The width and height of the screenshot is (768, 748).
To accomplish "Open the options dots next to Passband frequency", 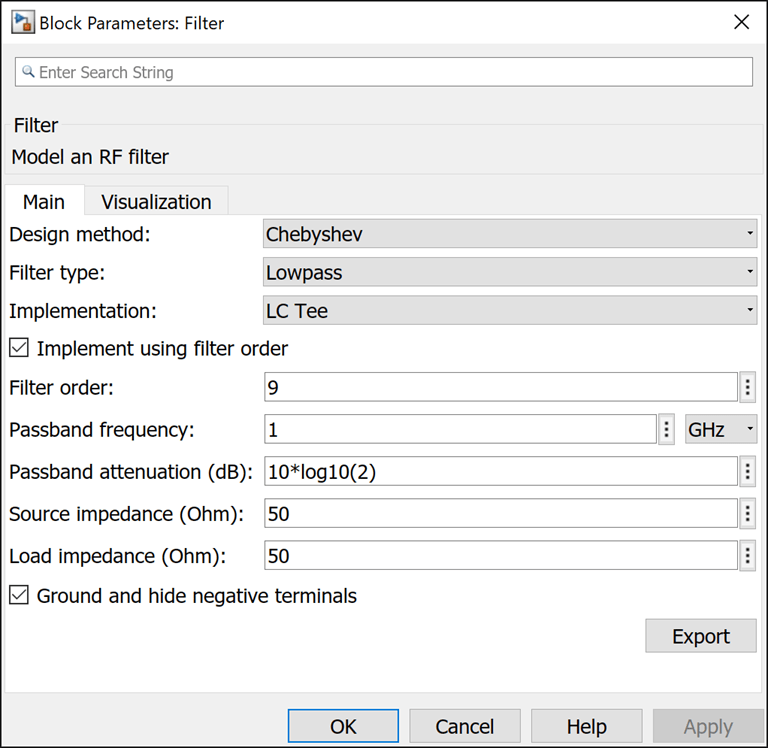I will click(x=667, y=430).
